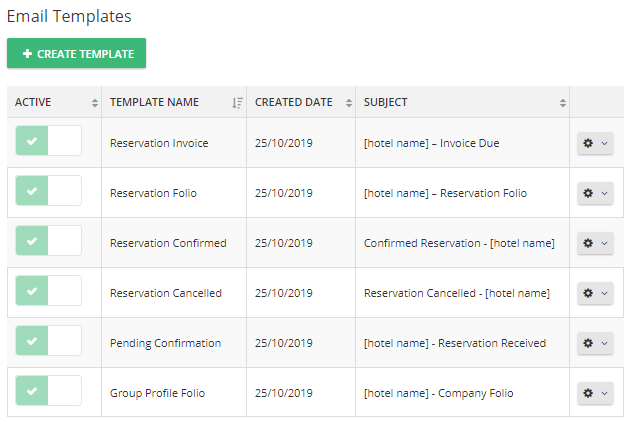Click the gear icon for Reservation Folio
Viewport: 633px width, 426px height.
tap(588, 193)
